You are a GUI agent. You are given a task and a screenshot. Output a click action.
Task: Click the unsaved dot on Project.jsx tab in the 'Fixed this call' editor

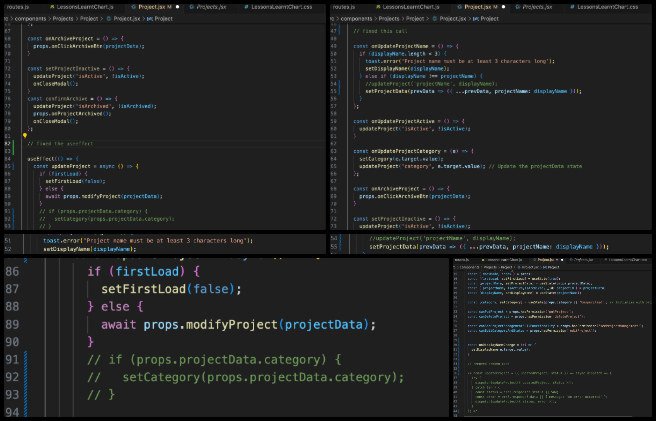tap(504, 7)
